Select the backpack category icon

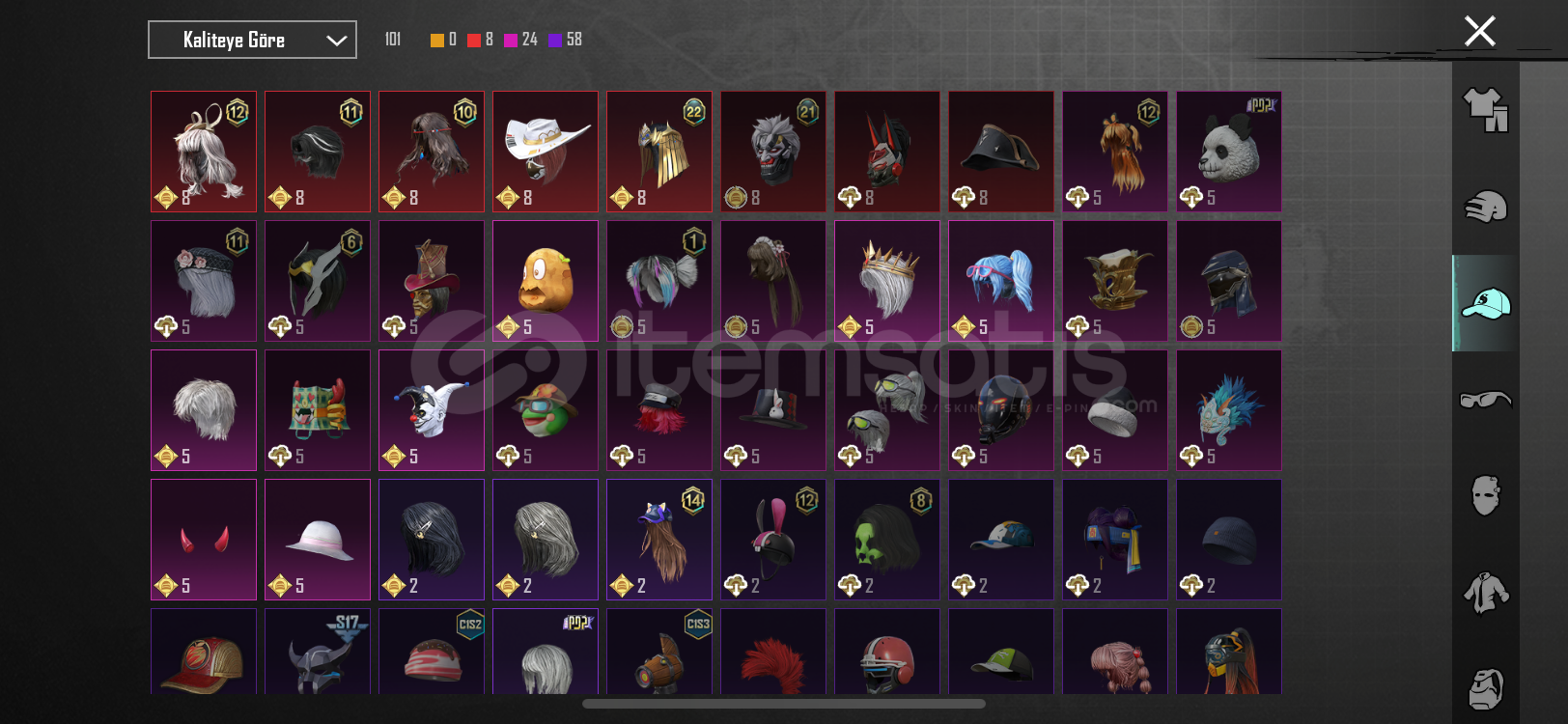1485,688
